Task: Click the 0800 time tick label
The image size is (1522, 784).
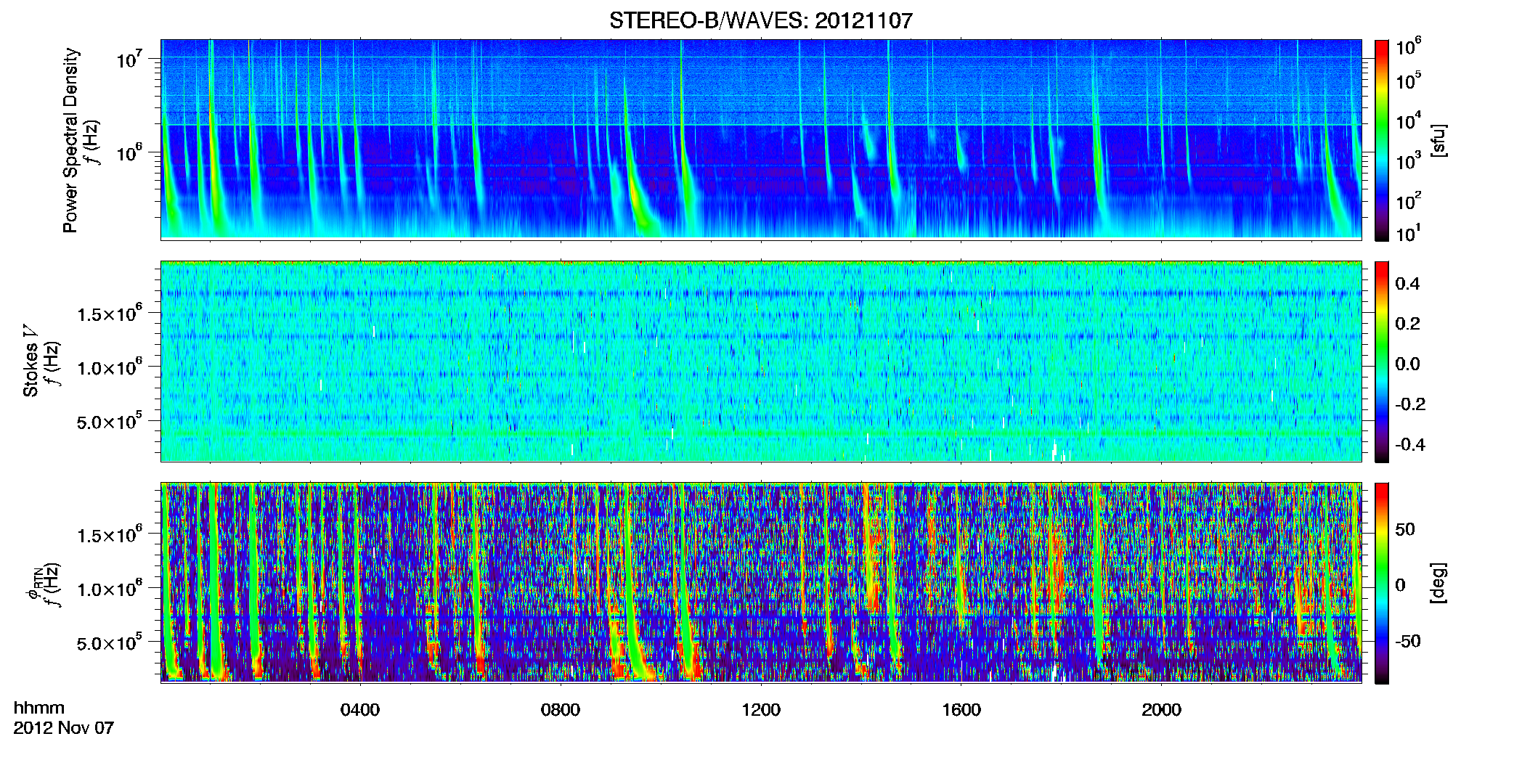Action: point(561,710)
